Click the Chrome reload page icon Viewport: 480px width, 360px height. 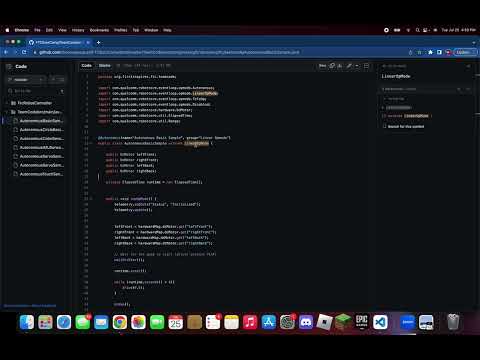[24, 52]
